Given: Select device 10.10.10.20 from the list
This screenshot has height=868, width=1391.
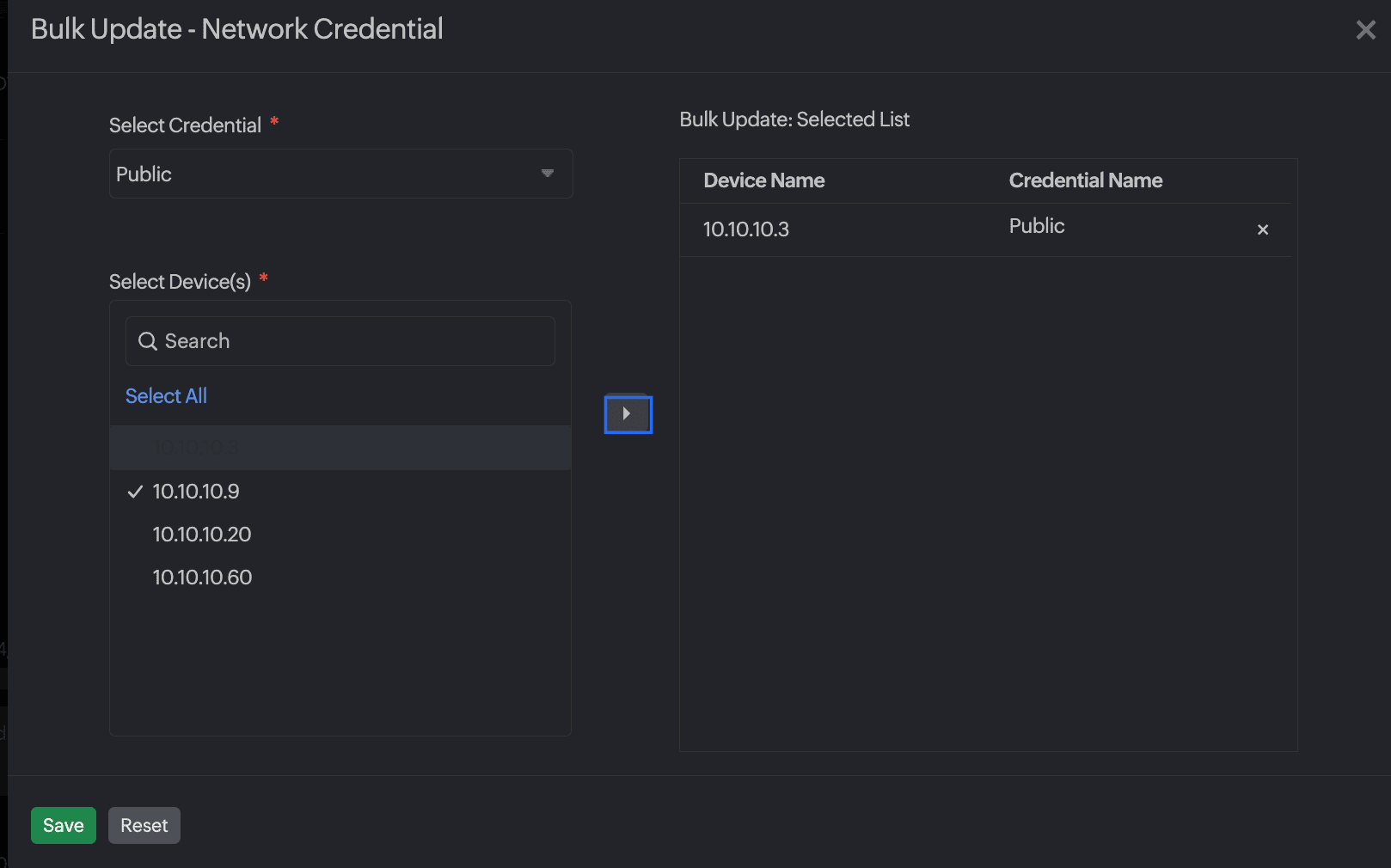Looking at the screenshot, I should (x=201, y=534).
